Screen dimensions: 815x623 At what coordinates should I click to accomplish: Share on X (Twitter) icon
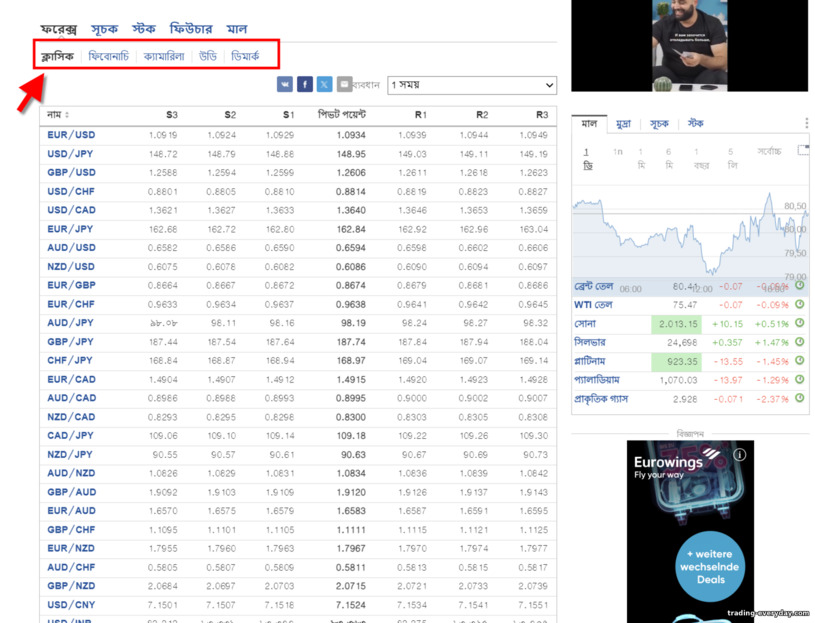tap(325, 84)
